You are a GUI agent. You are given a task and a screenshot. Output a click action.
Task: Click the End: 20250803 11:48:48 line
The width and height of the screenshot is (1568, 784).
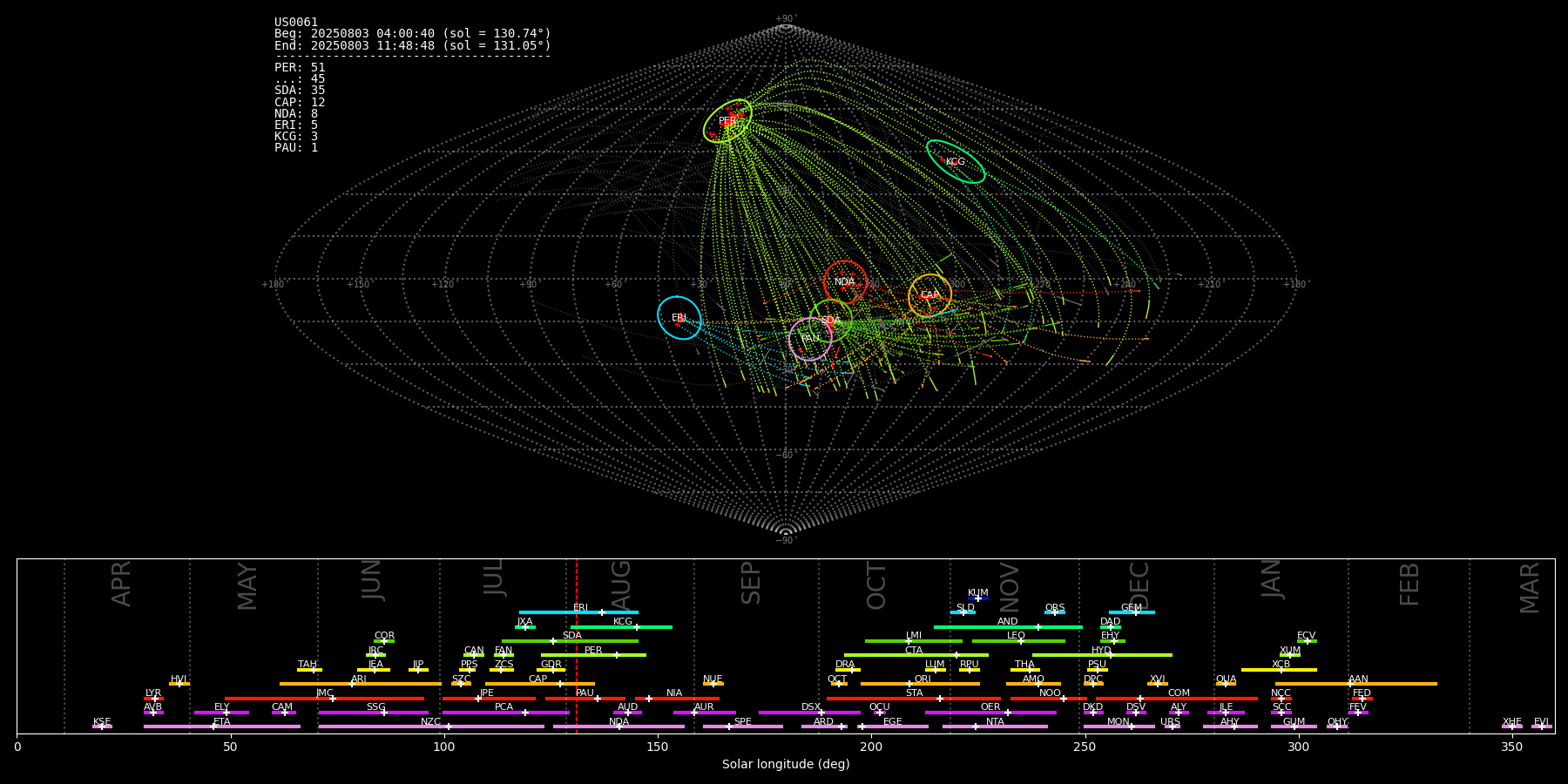tap(413, 46)
